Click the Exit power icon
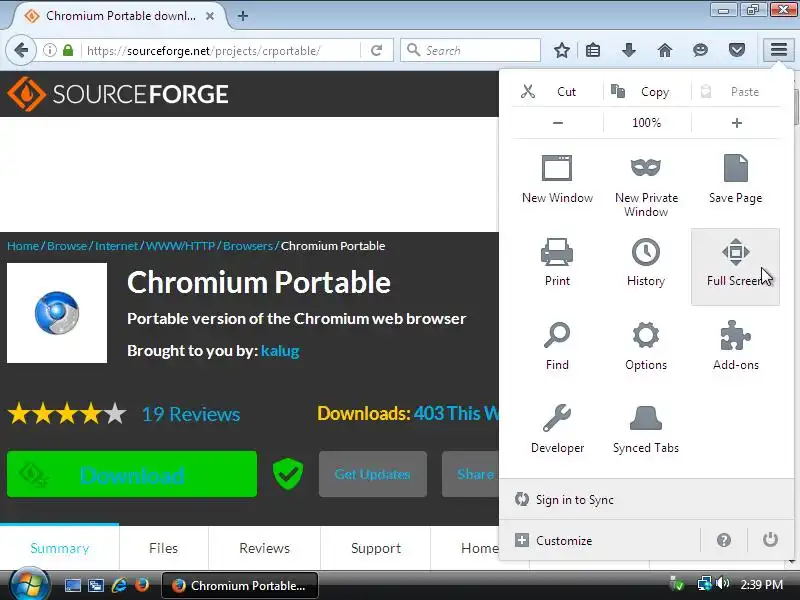Screen dimensions: 800x600 [x=770, y=540]
